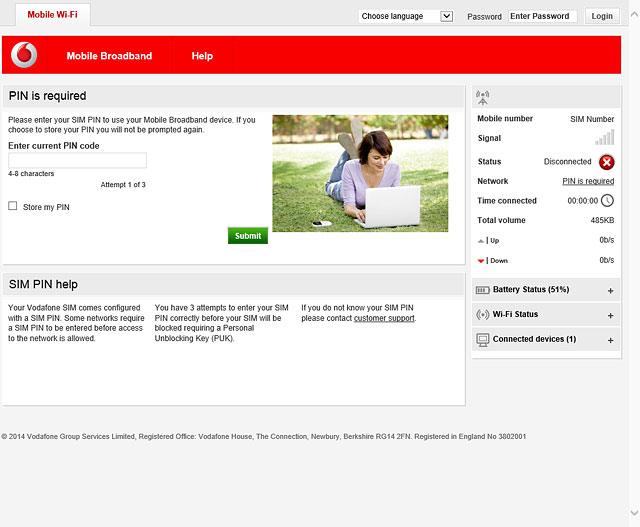Viewport: 640px width, 527px height.
Task: Click the Vodafone copyright footer text
Action: (264, 436)
